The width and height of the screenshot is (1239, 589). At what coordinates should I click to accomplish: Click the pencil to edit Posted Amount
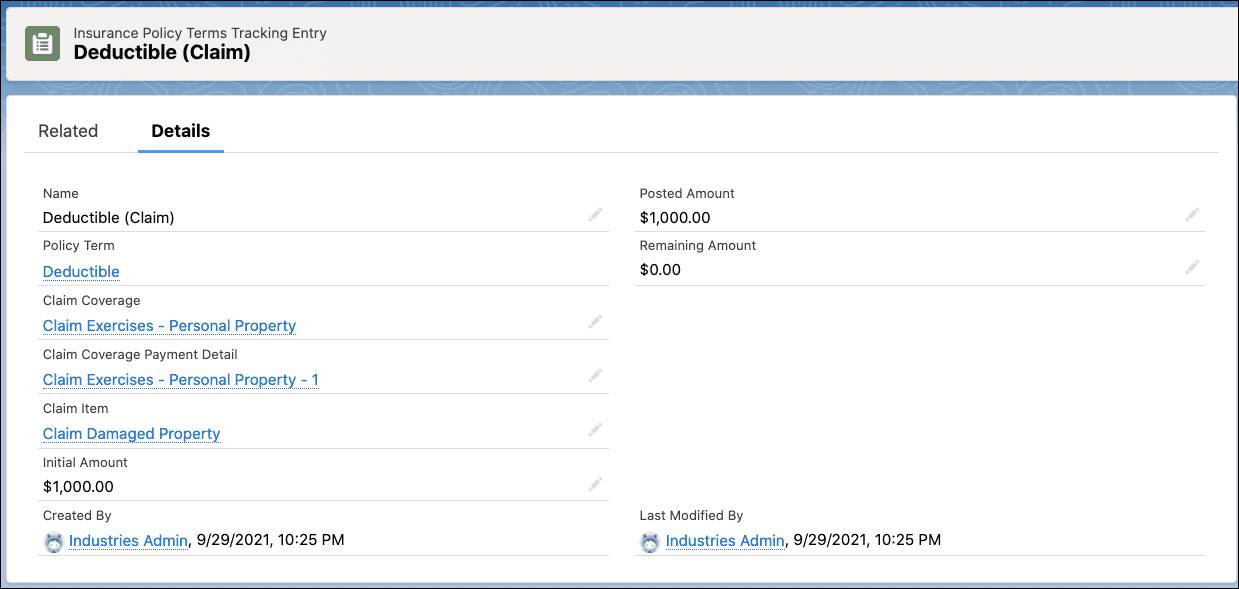[1191, 215]
